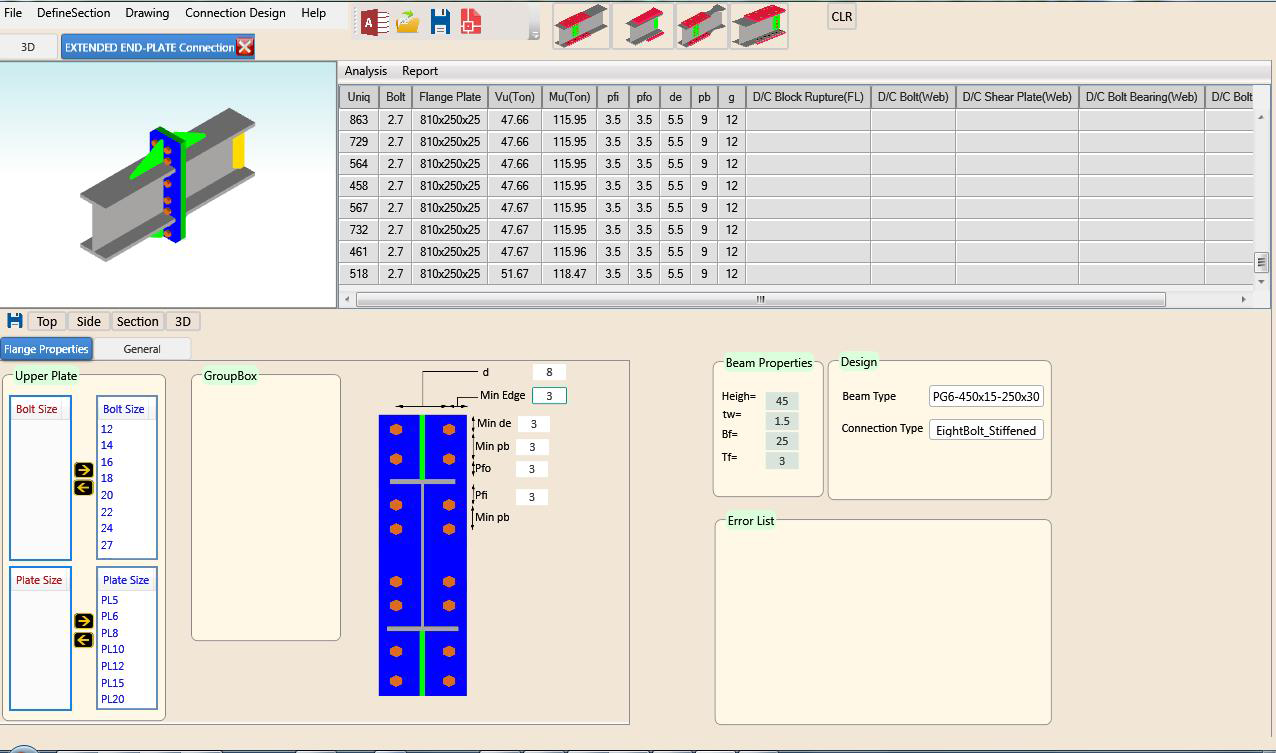Expand the toolbar overflow dropdown arrow
Screen dimensions: 1276x753
(534, 35)
